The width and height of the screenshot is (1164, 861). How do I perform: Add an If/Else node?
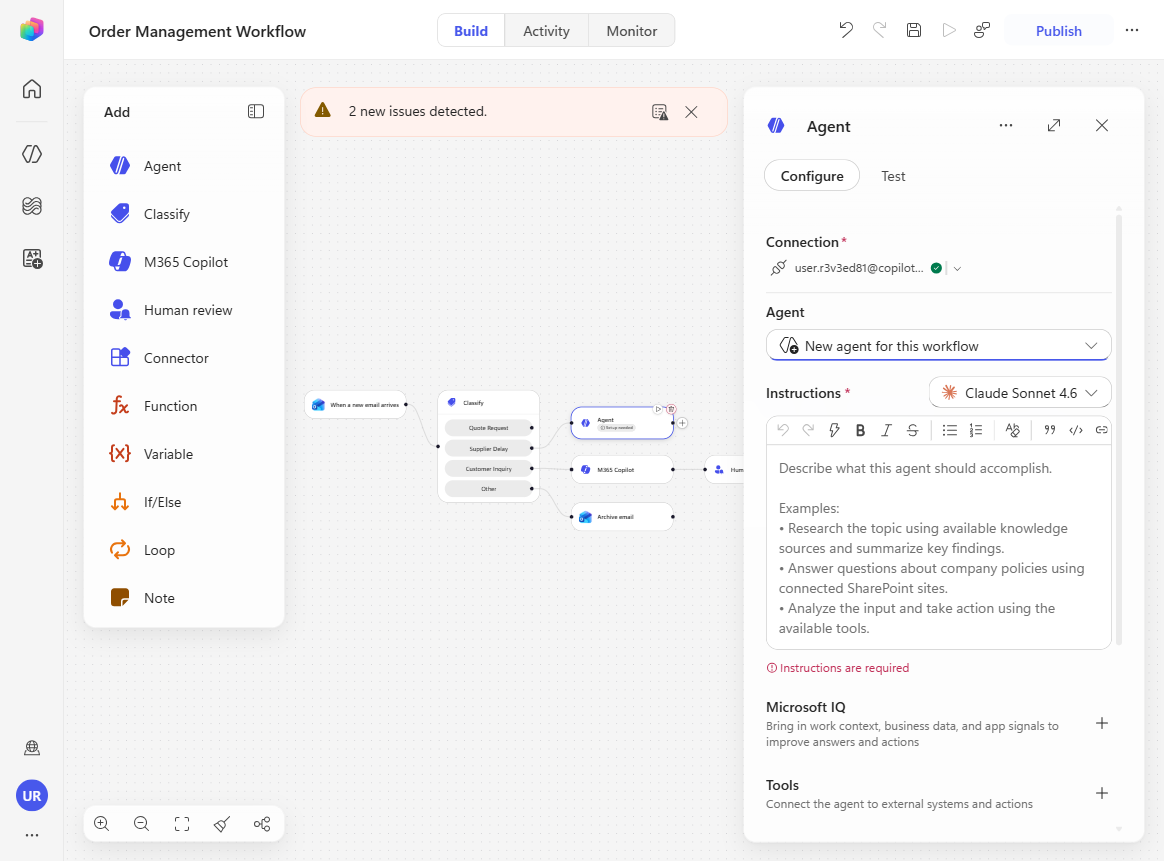point(183,502)
